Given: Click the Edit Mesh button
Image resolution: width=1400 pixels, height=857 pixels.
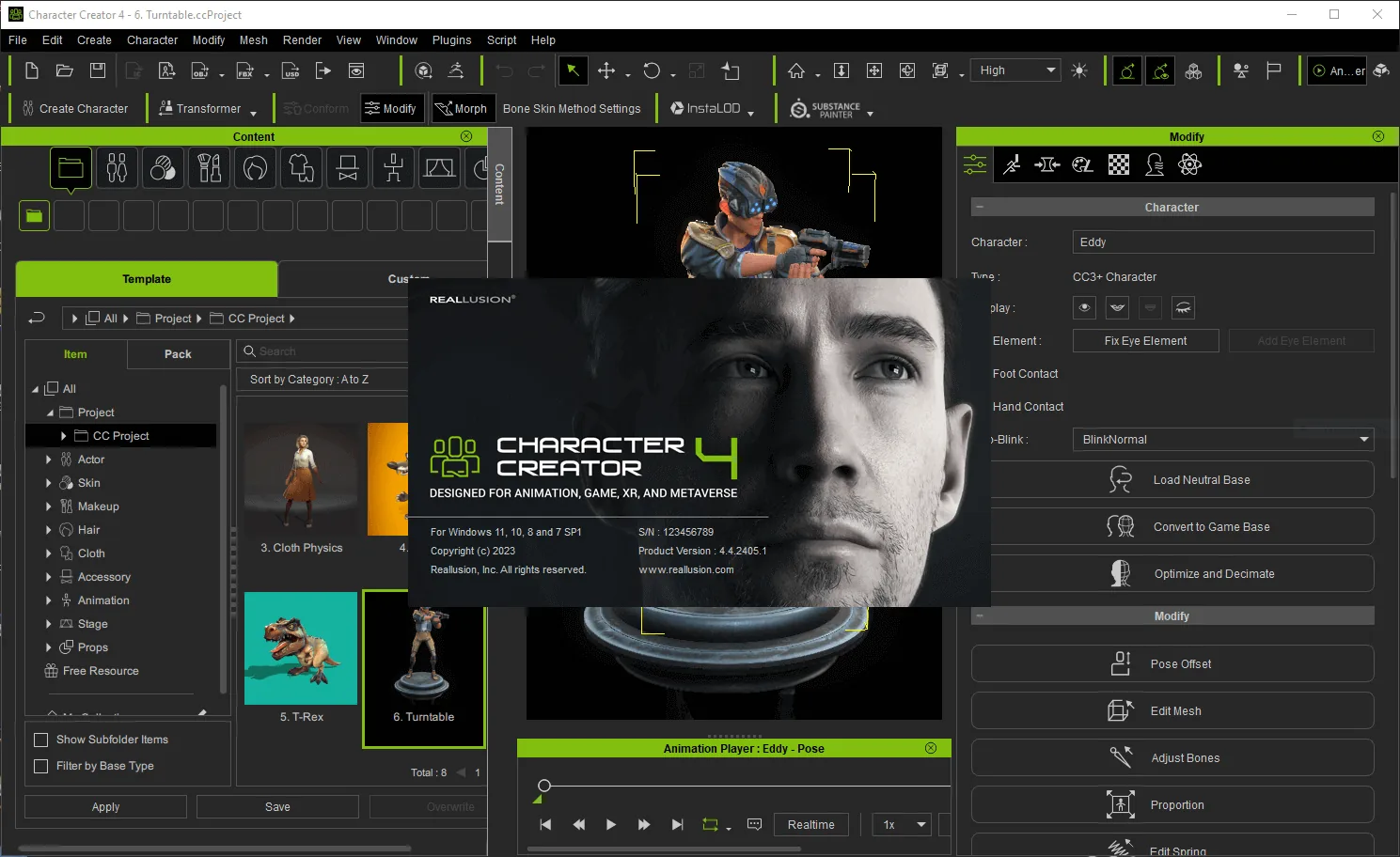Looking at the screenshot, I should click(1172, 710).
